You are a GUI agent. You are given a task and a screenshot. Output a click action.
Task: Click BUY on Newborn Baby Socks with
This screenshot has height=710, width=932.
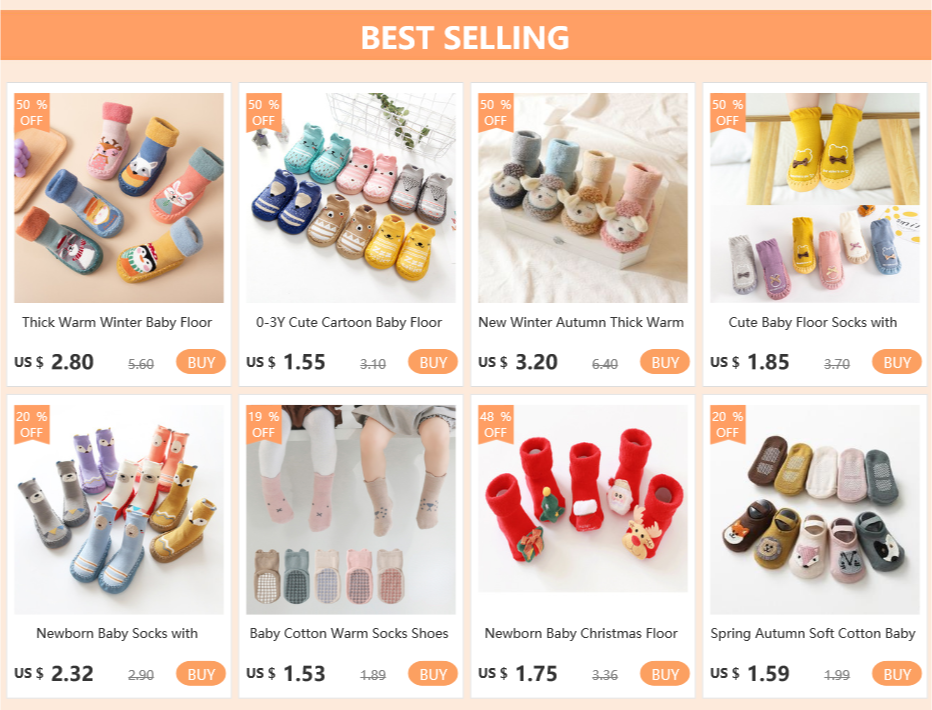(201, 674)
